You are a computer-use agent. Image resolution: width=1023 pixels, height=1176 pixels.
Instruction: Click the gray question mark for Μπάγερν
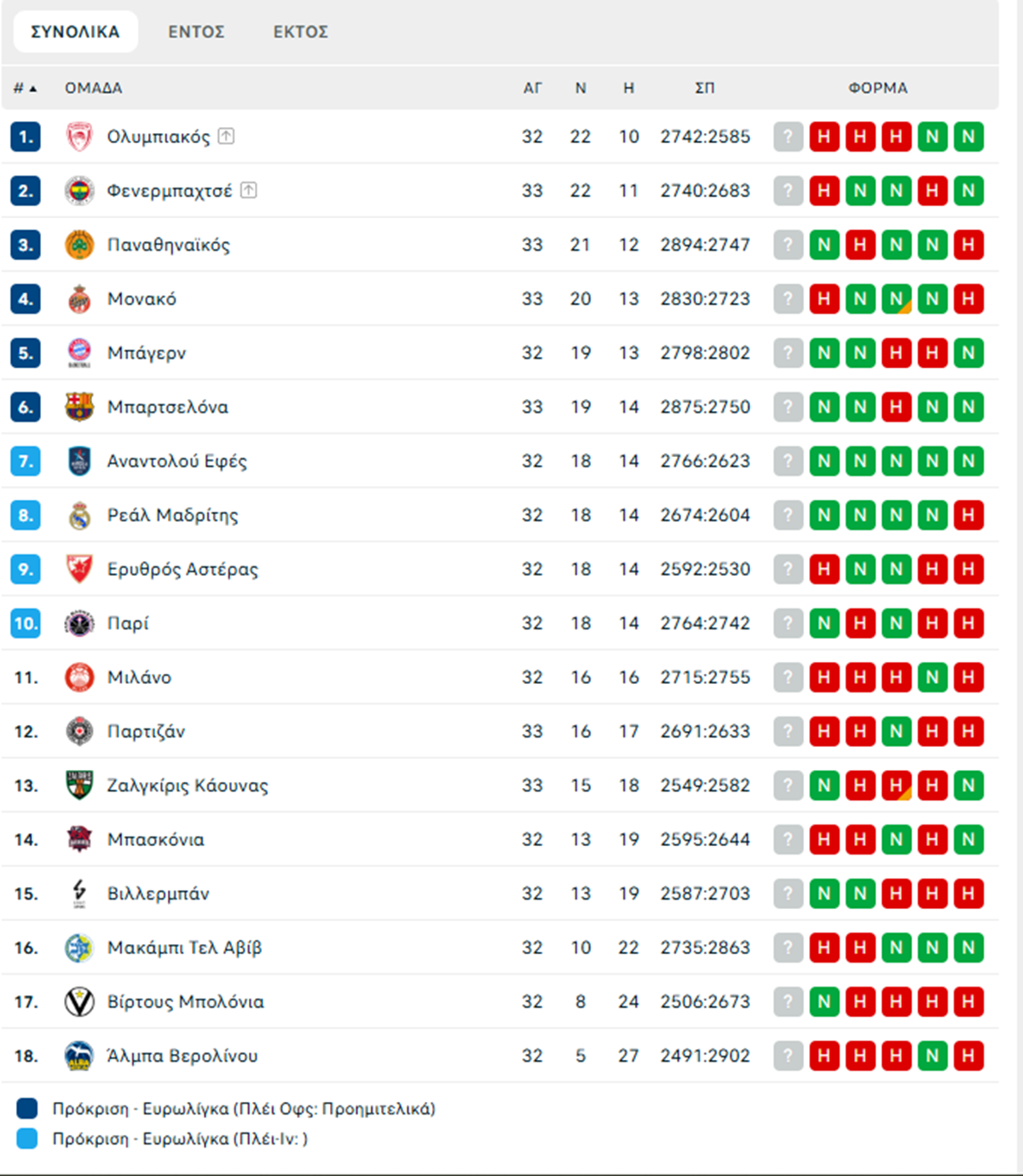click(x=788, y=353)
